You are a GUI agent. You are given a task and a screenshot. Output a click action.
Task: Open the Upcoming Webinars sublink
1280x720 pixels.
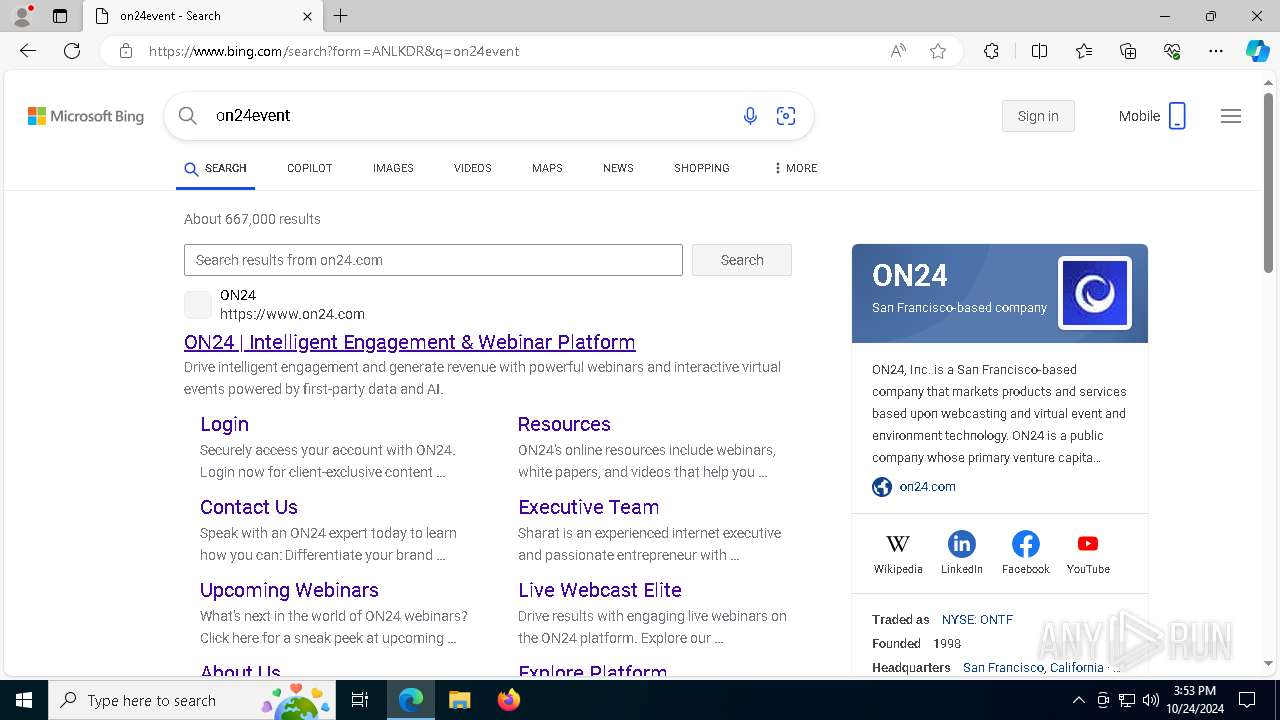tap(289, 590)
